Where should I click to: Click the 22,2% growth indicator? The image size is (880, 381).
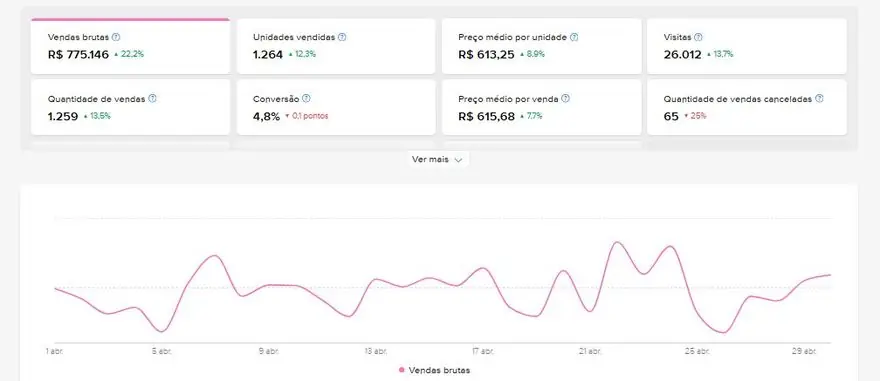coord(129,54)
